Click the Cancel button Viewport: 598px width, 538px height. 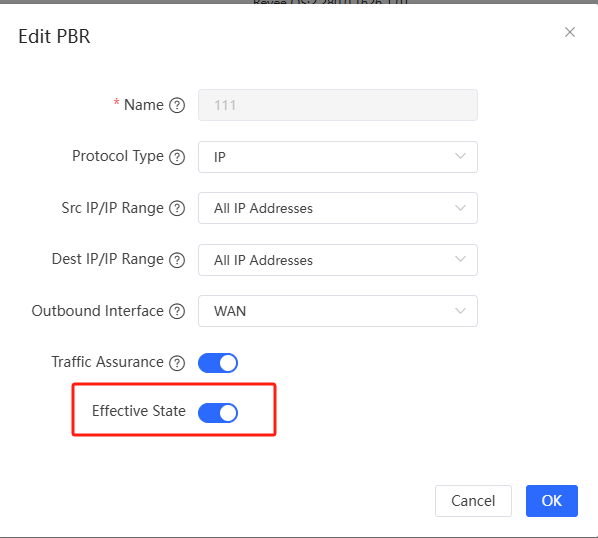pyautogui.click(x=473, y=501)
